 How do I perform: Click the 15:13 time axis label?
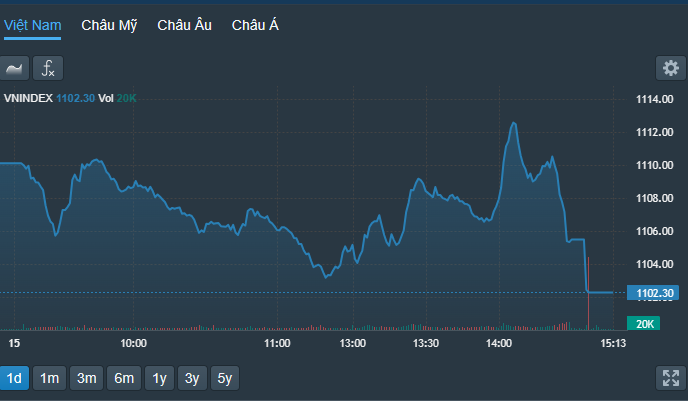tap(611, 343)
